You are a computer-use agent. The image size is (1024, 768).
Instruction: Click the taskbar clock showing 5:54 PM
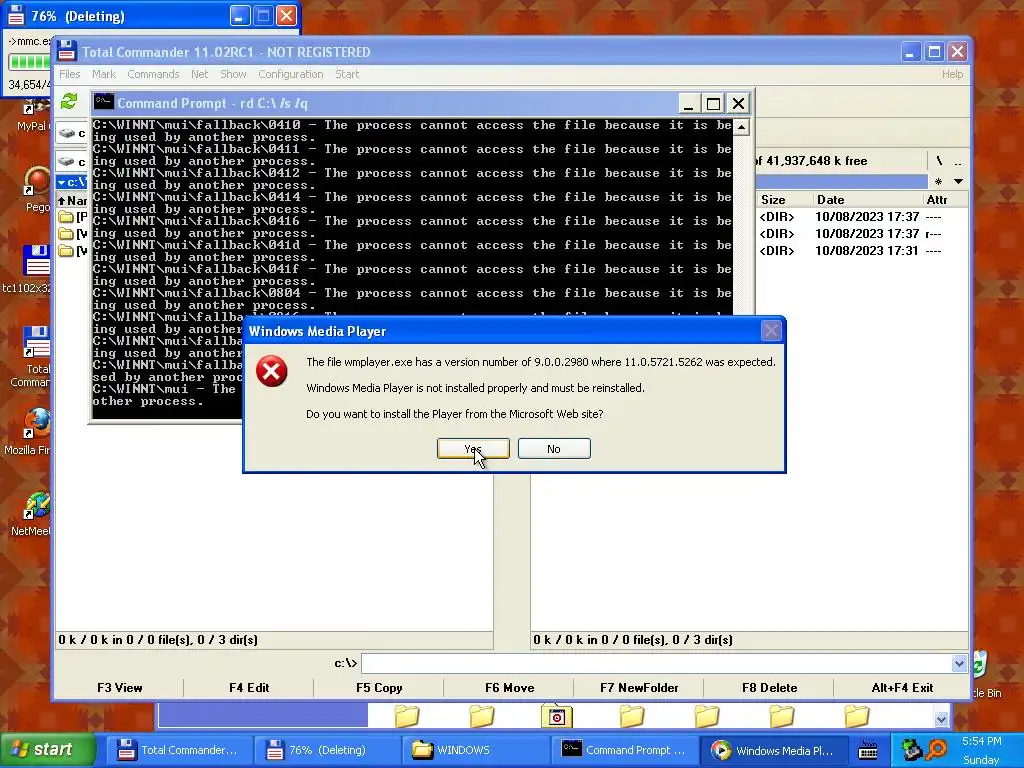[982, 741]
